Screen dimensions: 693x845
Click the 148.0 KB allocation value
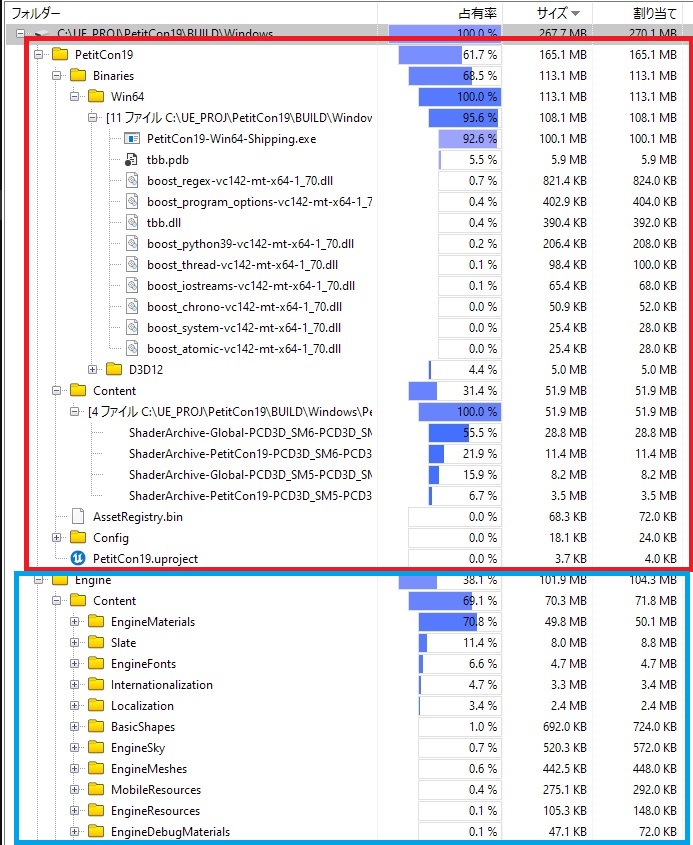click(654, 811)
